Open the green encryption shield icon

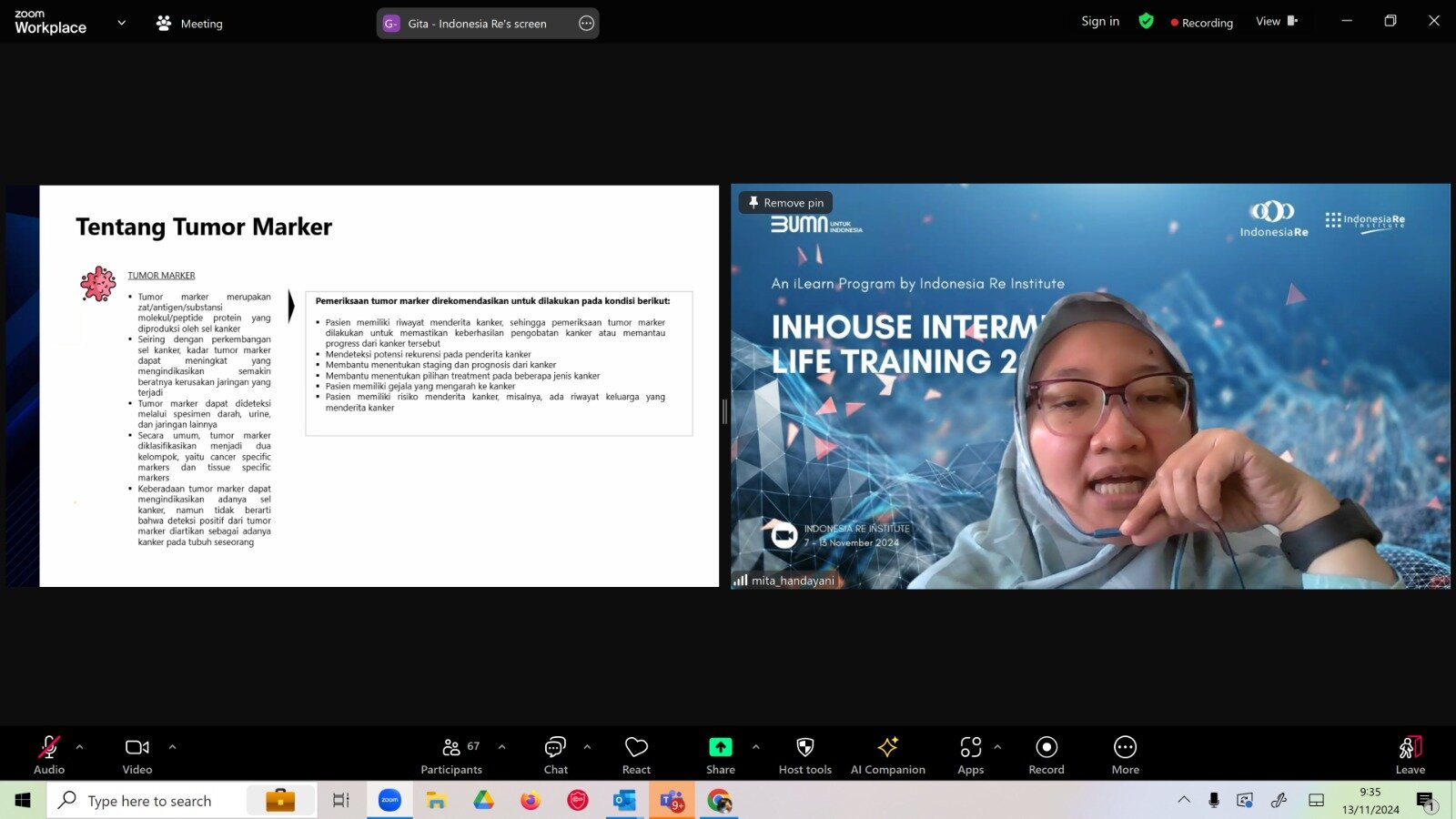point(1147,21)
